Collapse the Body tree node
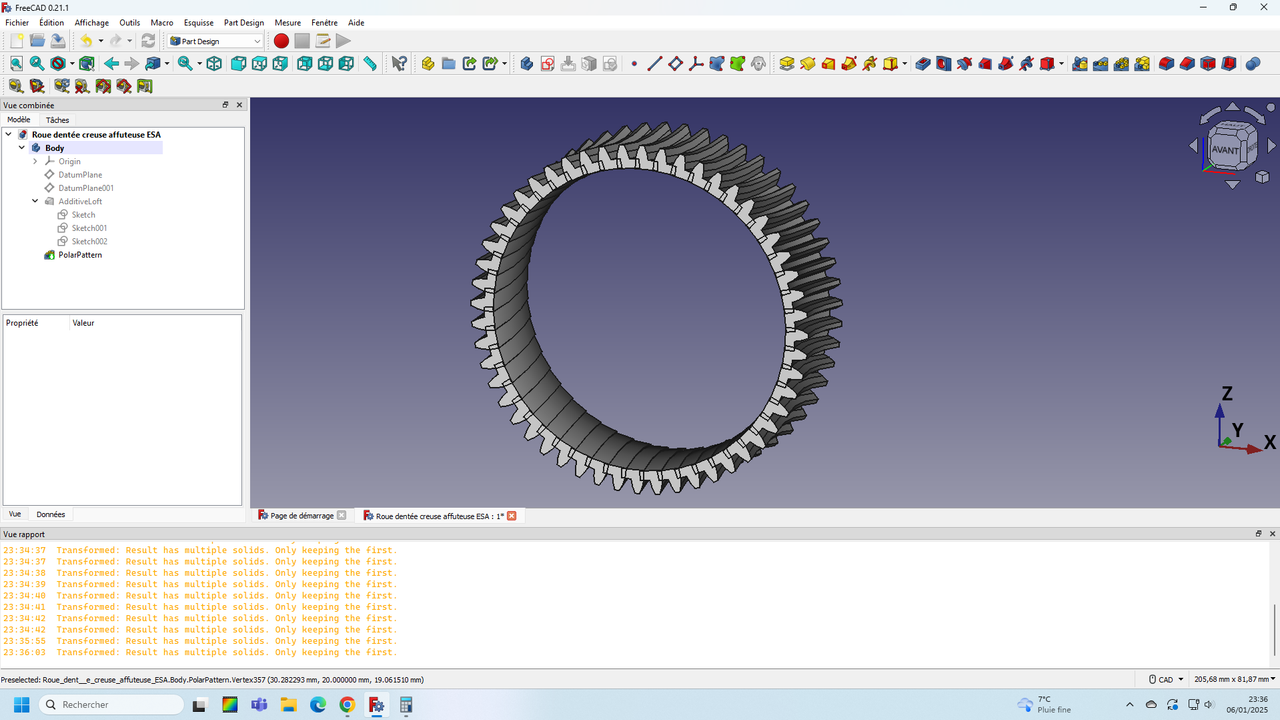Image resolution: width=1280 pixels, height=720 pixels. 22,148
